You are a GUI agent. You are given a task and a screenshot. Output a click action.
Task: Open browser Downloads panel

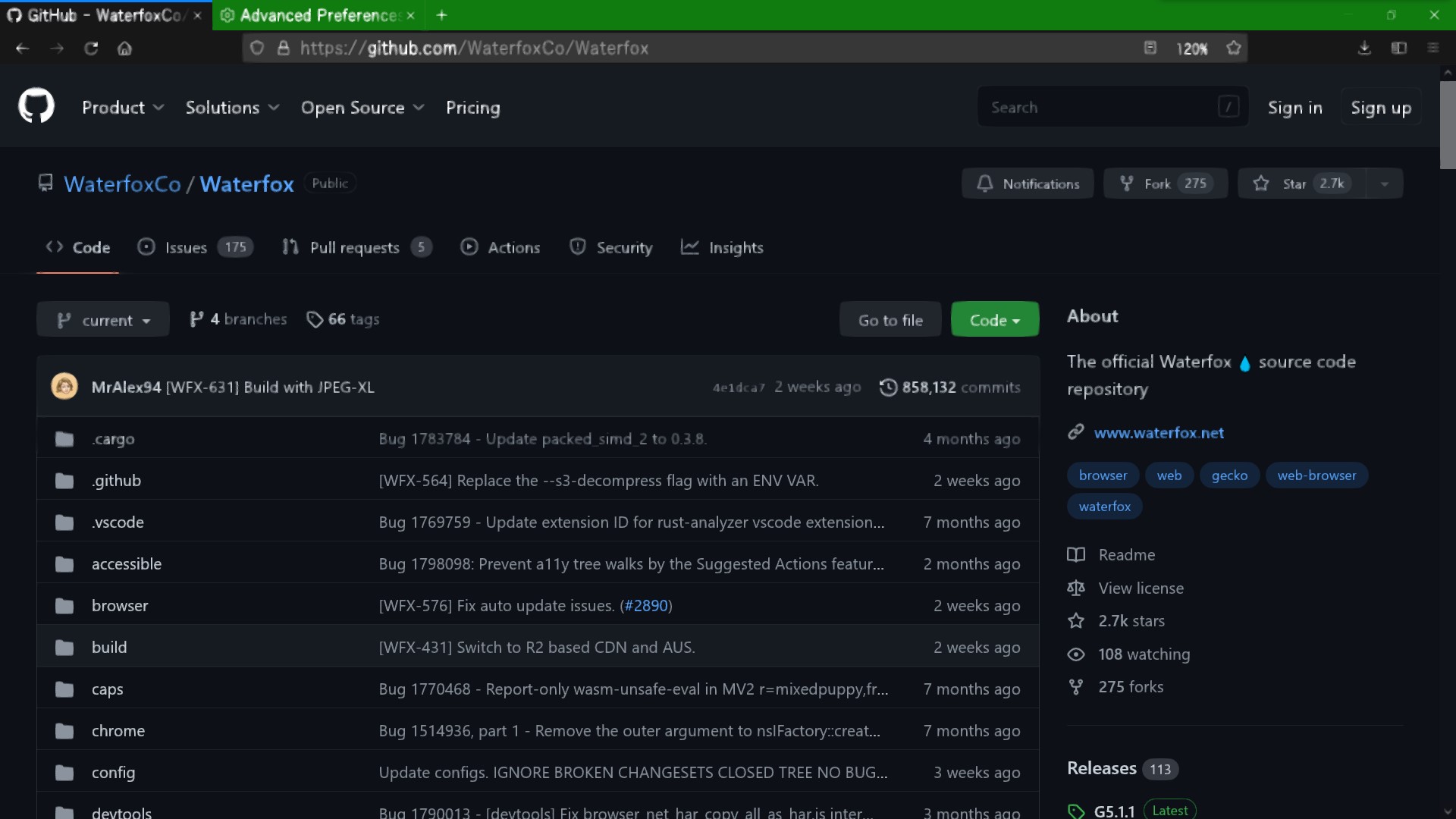coord(1364,48)
